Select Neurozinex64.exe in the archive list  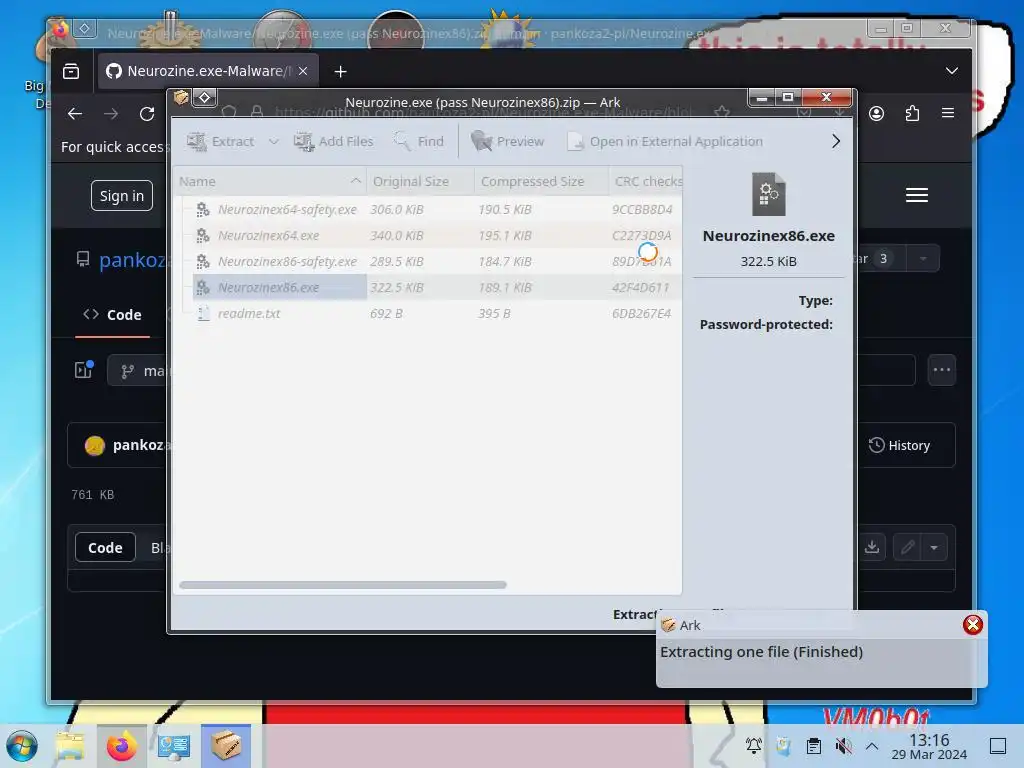[268, 236]
